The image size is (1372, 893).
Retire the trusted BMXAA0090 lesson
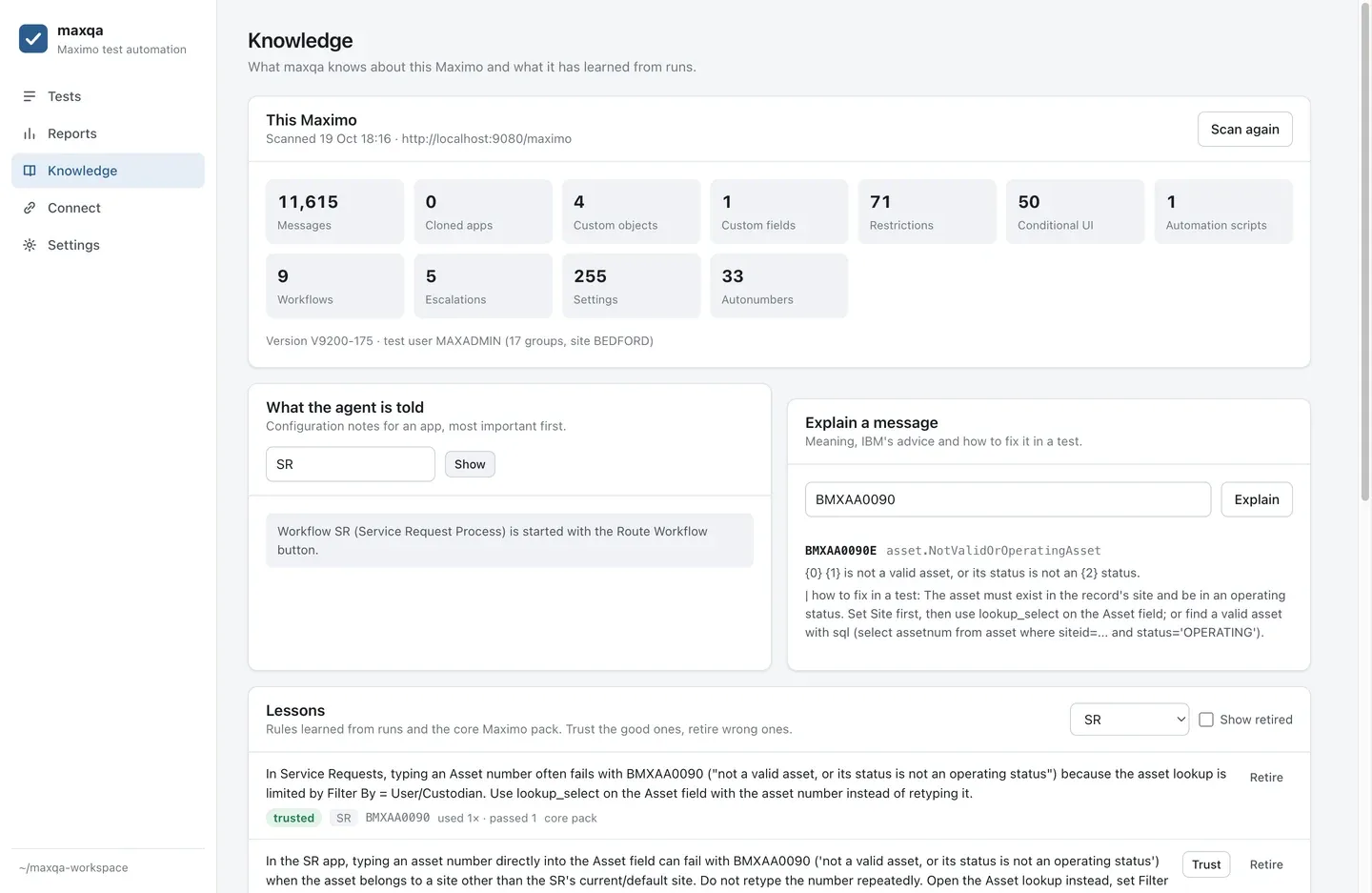click(x=1266, y=778)
